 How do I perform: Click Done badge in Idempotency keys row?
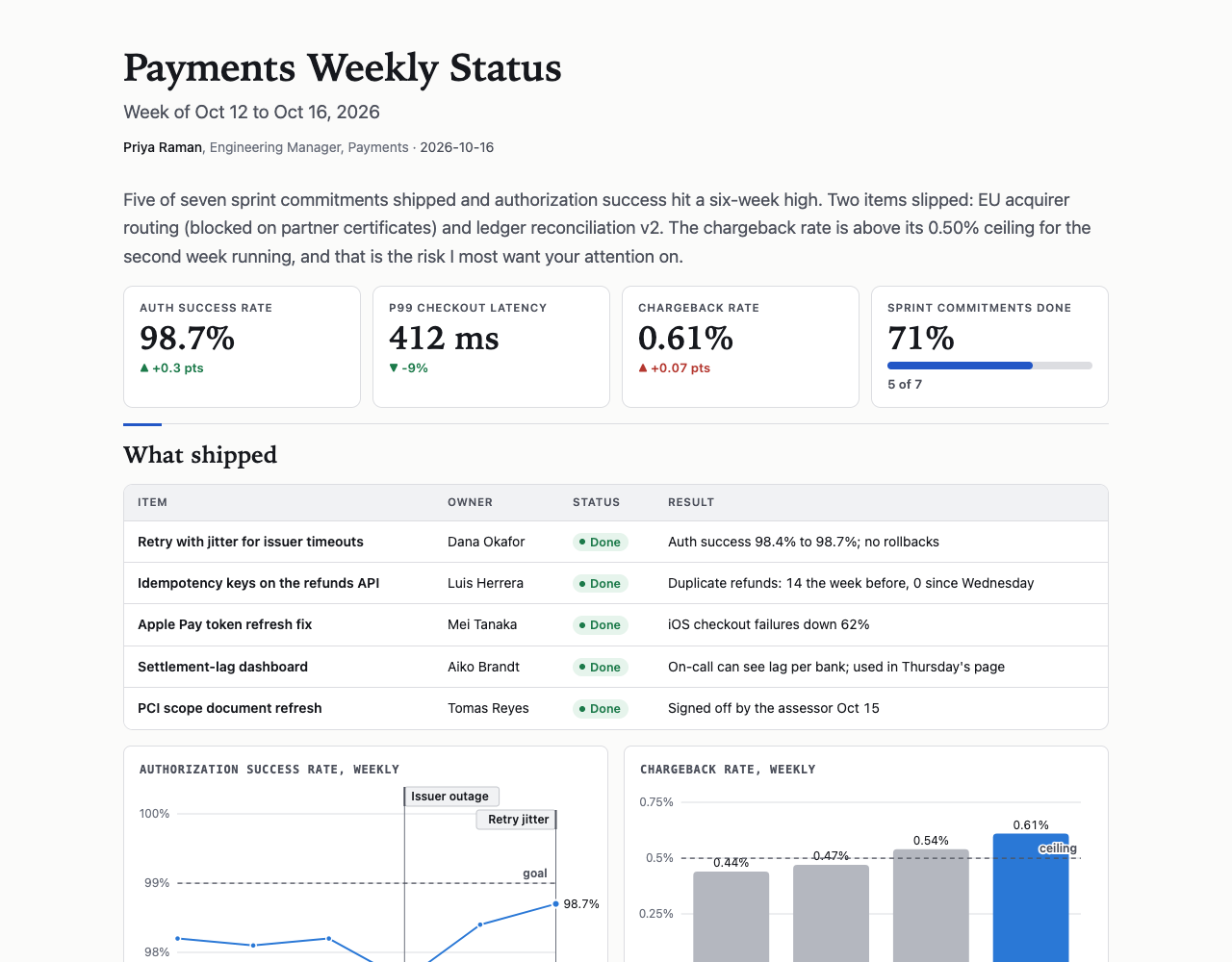(601, 583)
